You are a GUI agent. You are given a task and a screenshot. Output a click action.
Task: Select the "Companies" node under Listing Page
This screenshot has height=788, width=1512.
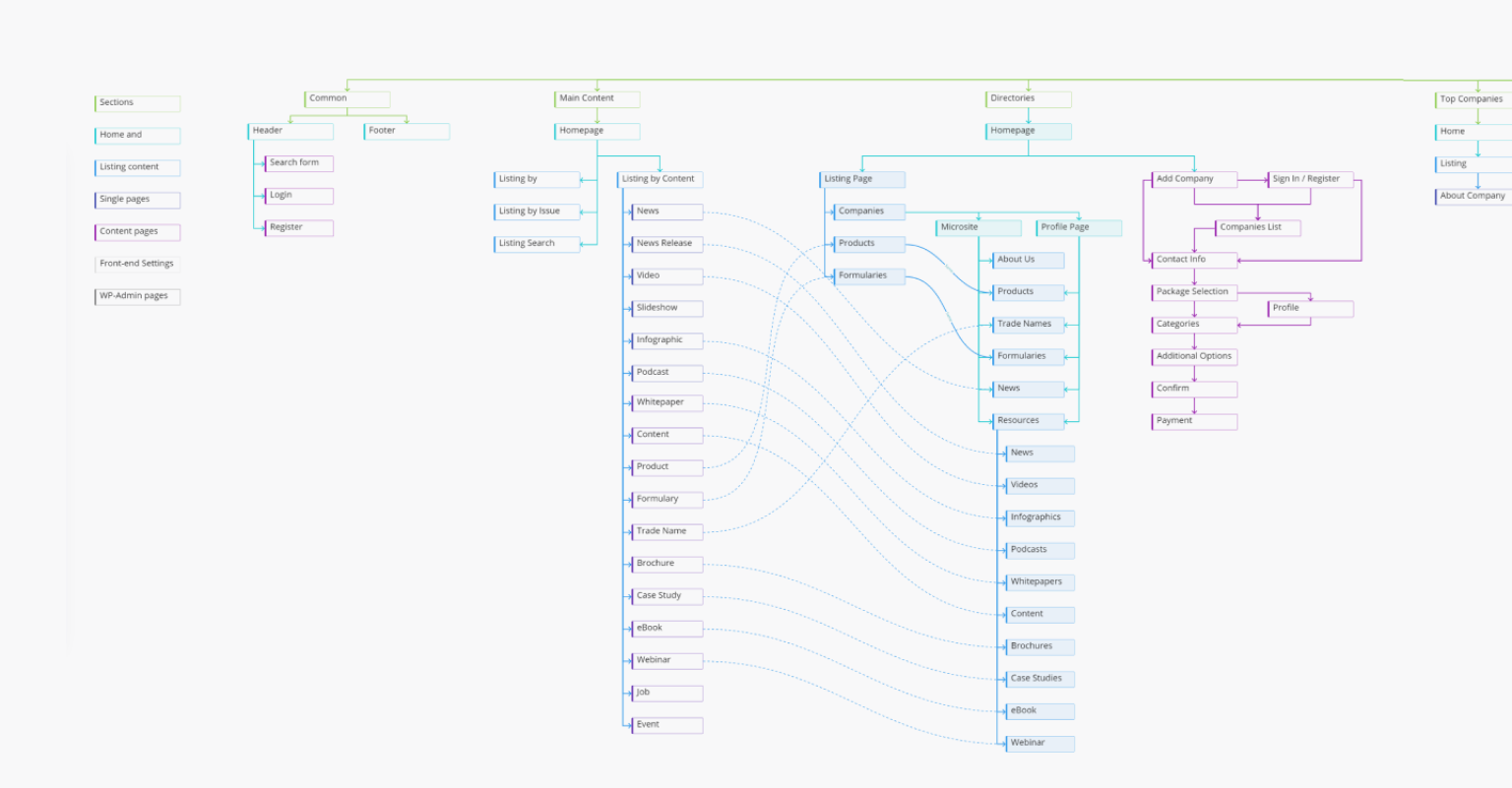coord(869,212)
